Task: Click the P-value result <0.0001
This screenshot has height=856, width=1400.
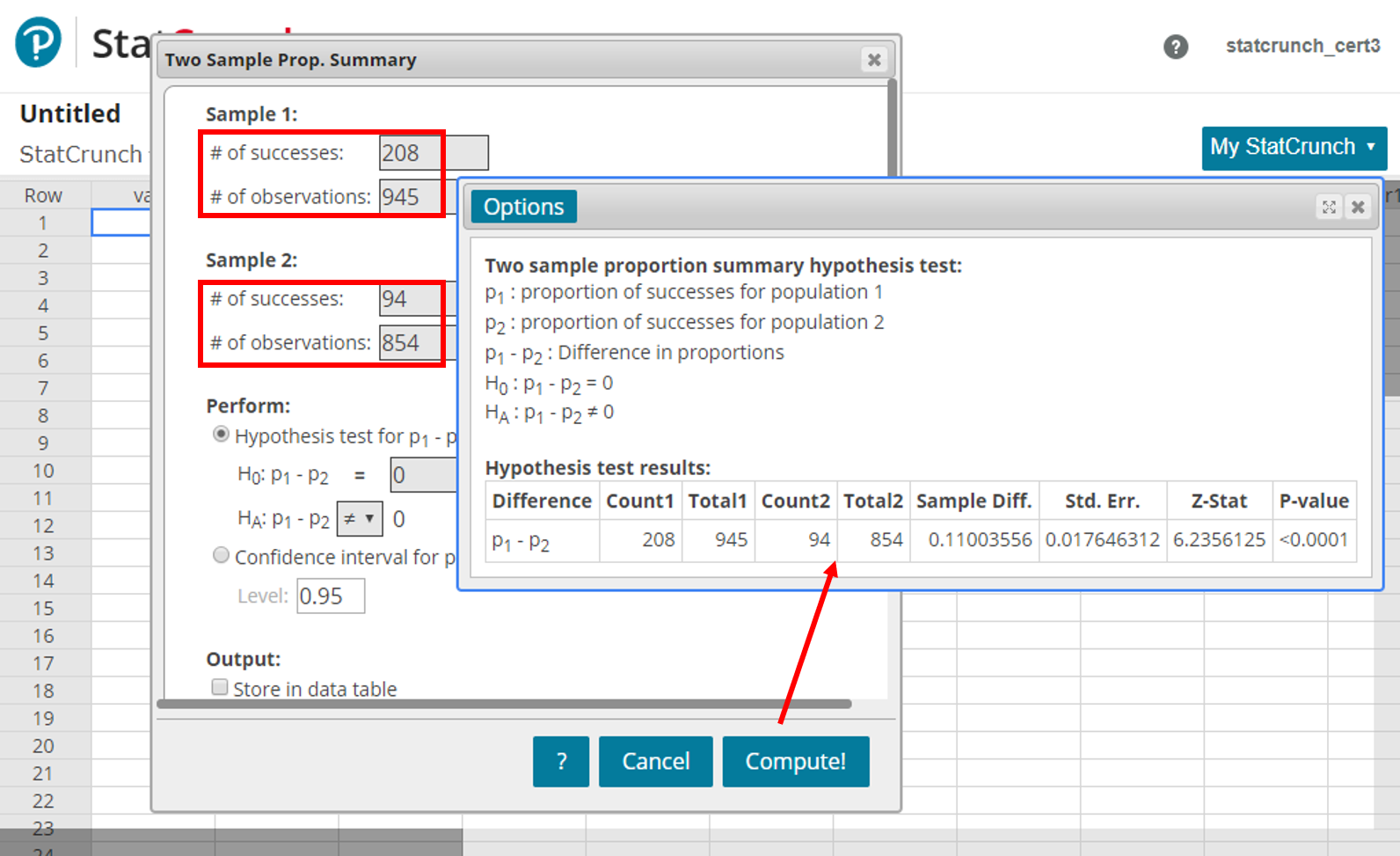Action: point(1314,540)
